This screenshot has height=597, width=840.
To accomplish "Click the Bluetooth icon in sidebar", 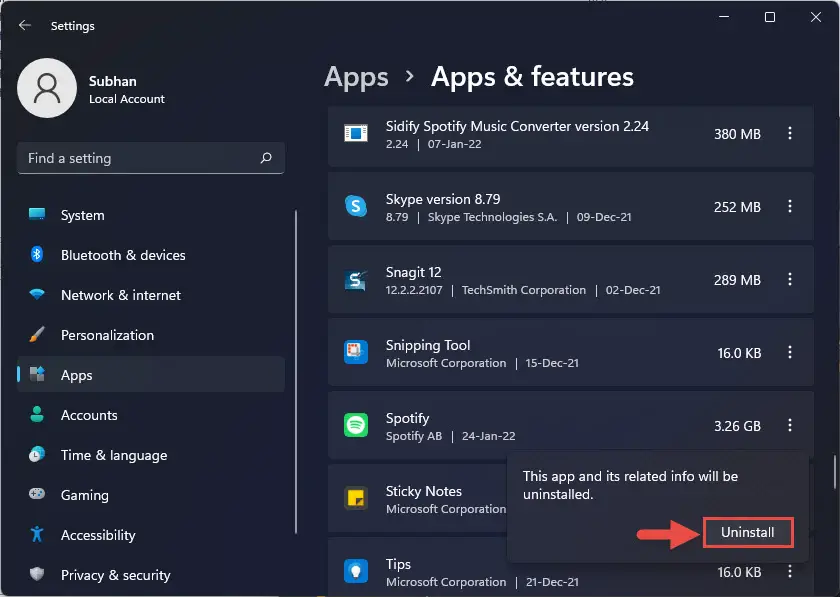I will click(37, 254).
